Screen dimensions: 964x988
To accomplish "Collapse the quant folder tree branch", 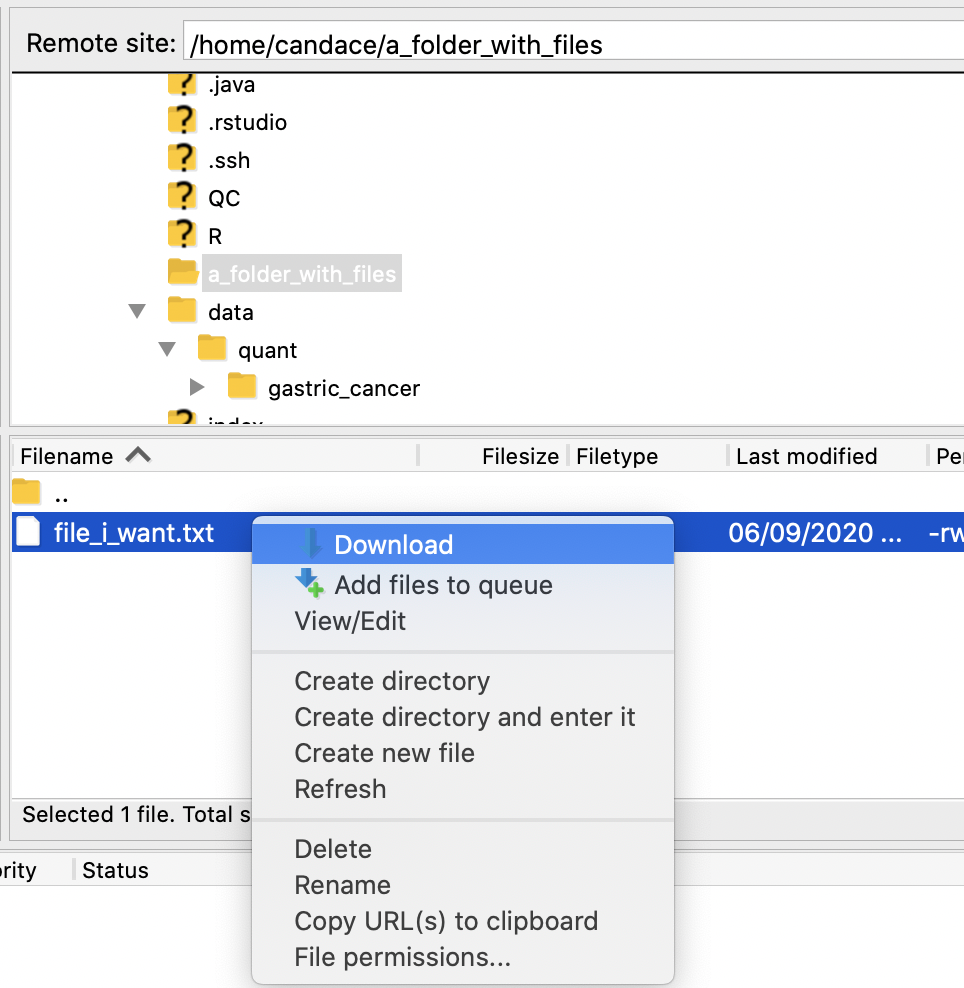I will [x=167, y=349].
